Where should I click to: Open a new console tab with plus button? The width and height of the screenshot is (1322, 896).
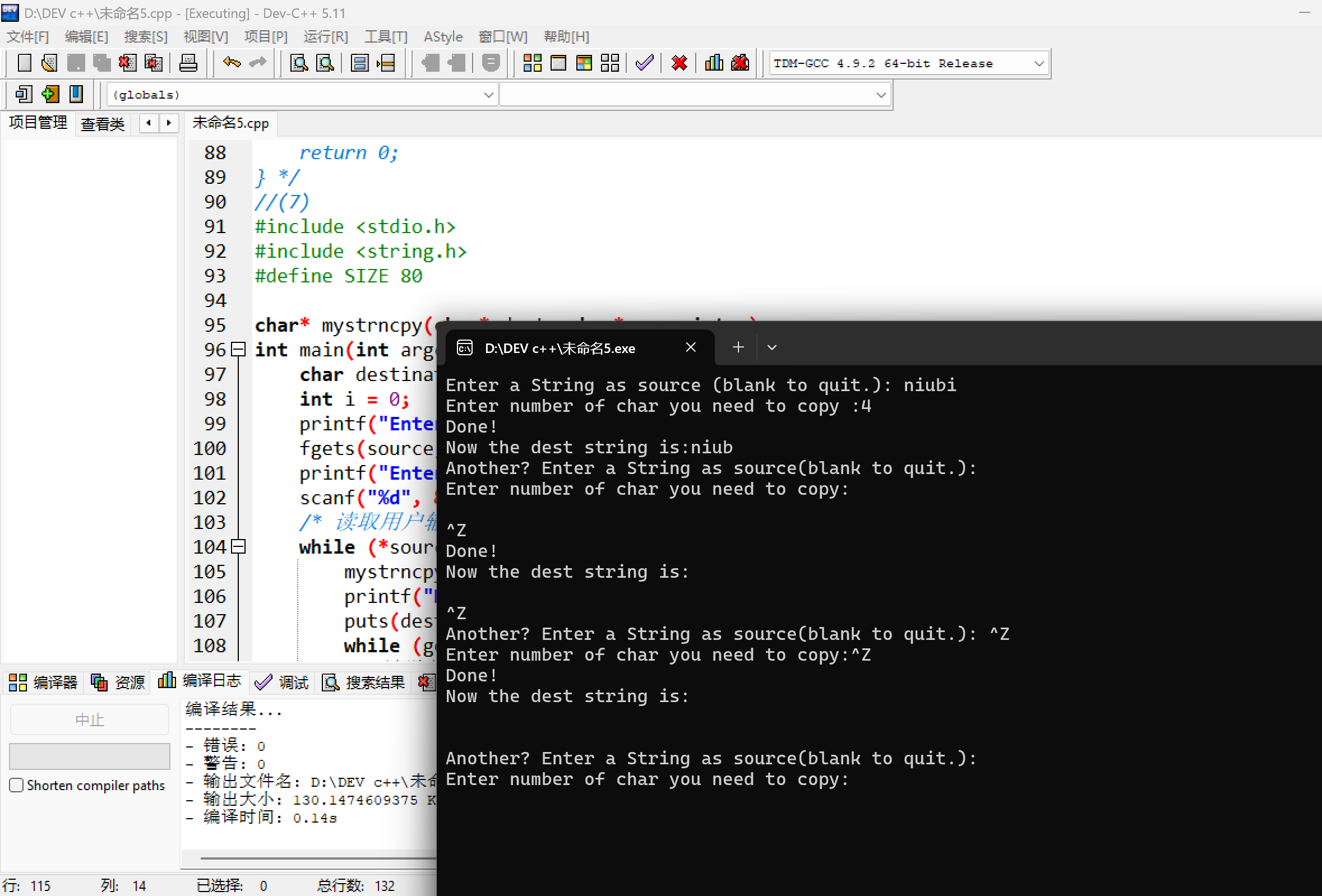point(738,347)
